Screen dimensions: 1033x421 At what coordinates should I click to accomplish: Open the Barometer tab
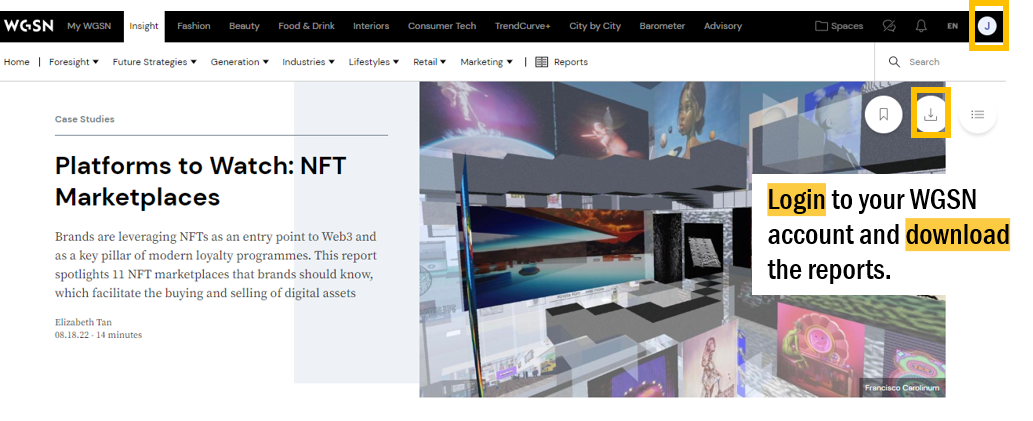662,26
